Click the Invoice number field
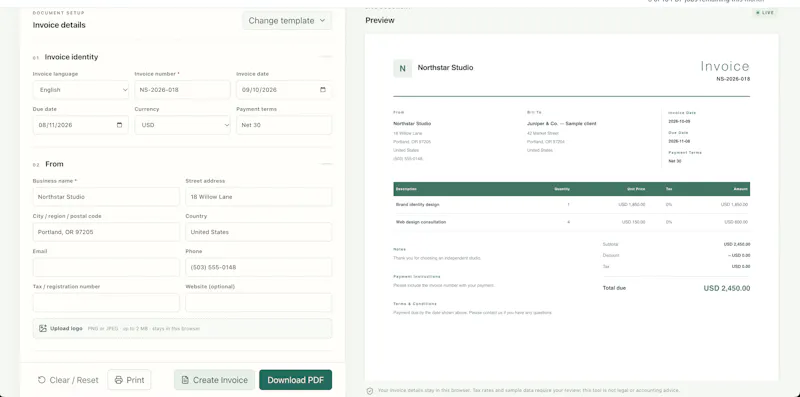The width and height of the screenshot is (800, 397). [183, 90]
